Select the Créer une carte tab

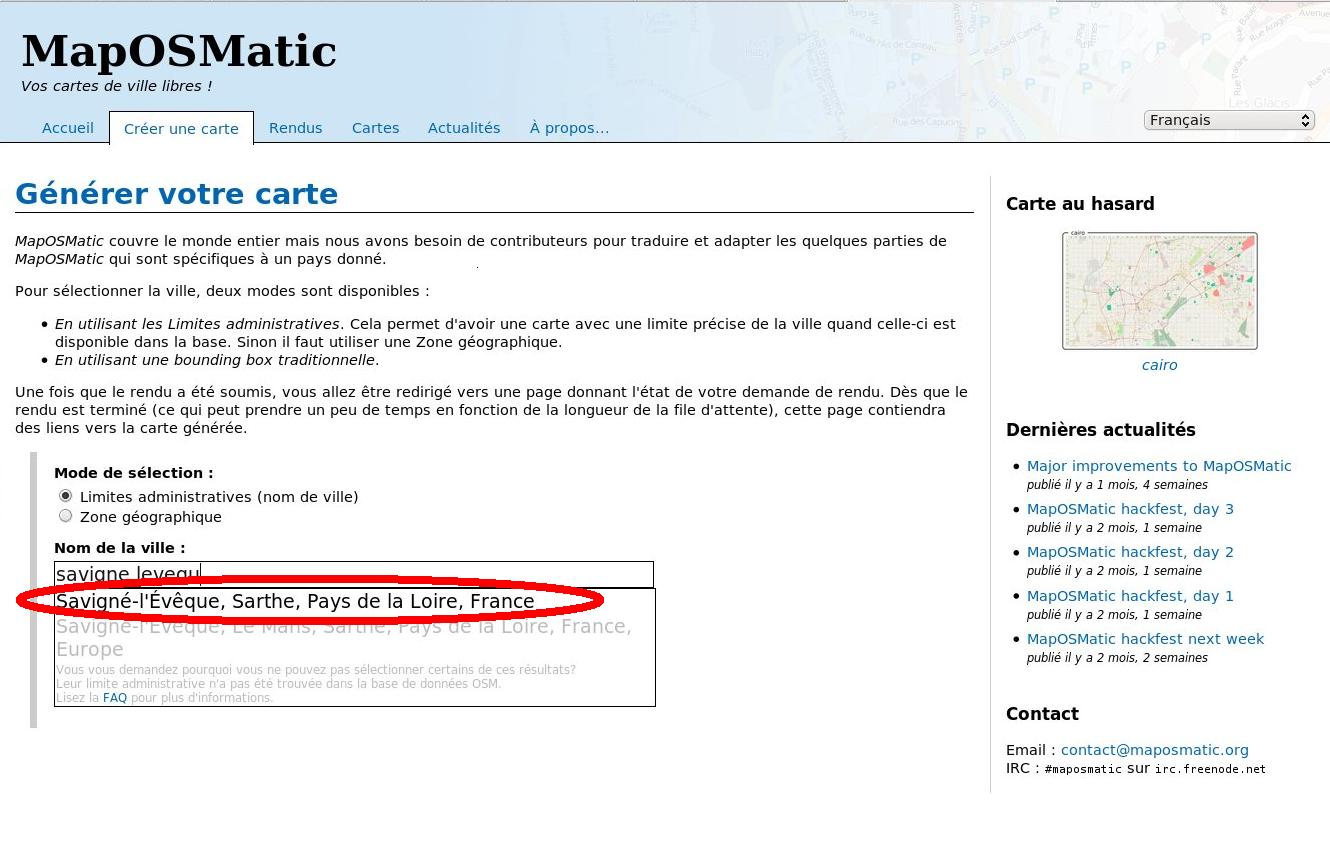click(x=181, y=128)
